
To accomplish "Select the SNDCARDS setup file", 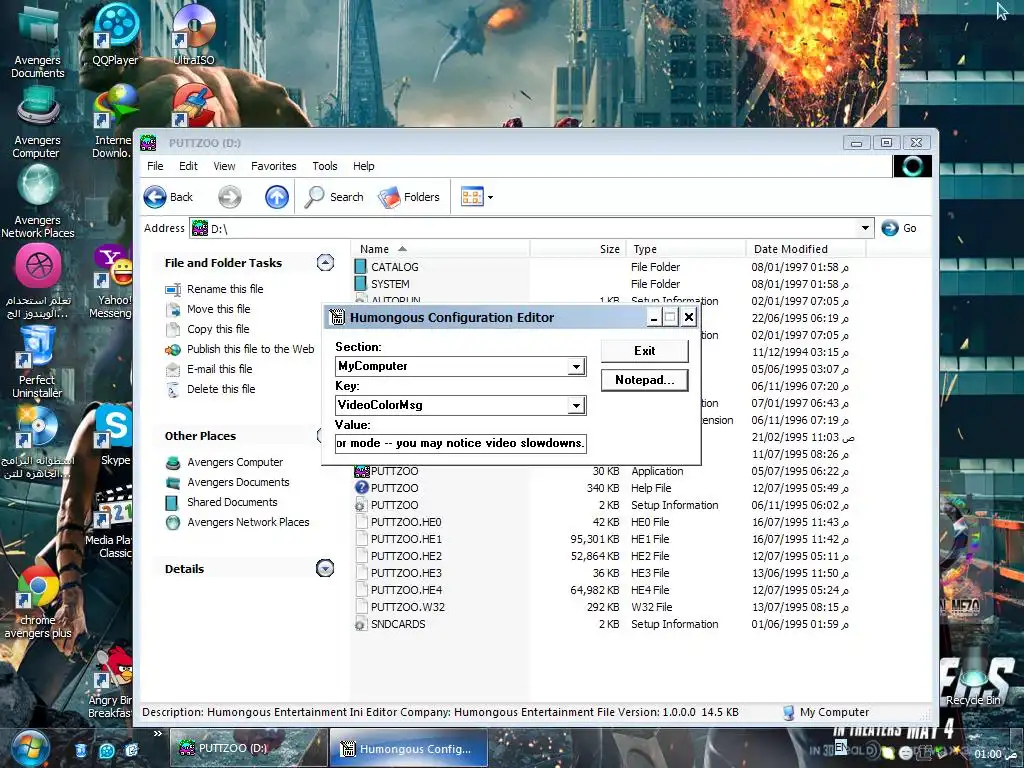I will click(x=398, y=624).
